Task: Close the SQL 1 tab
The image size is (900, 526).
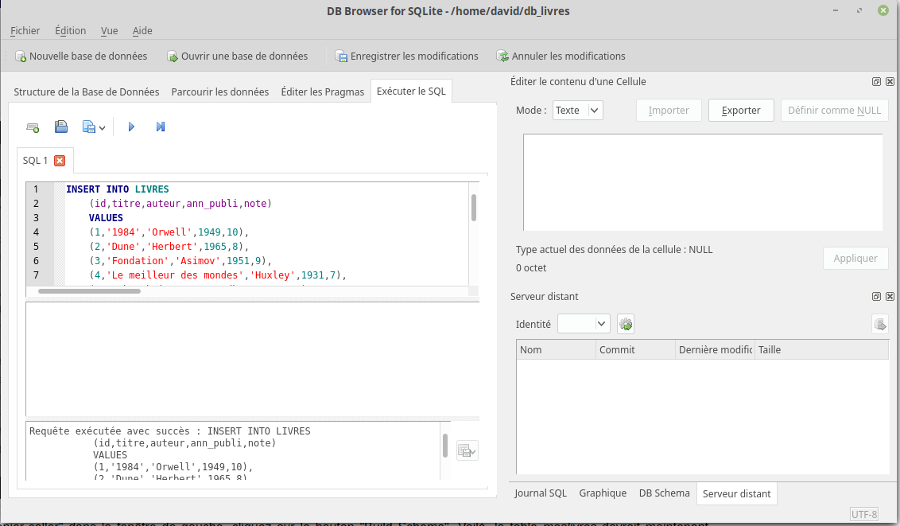Action: 60,160
